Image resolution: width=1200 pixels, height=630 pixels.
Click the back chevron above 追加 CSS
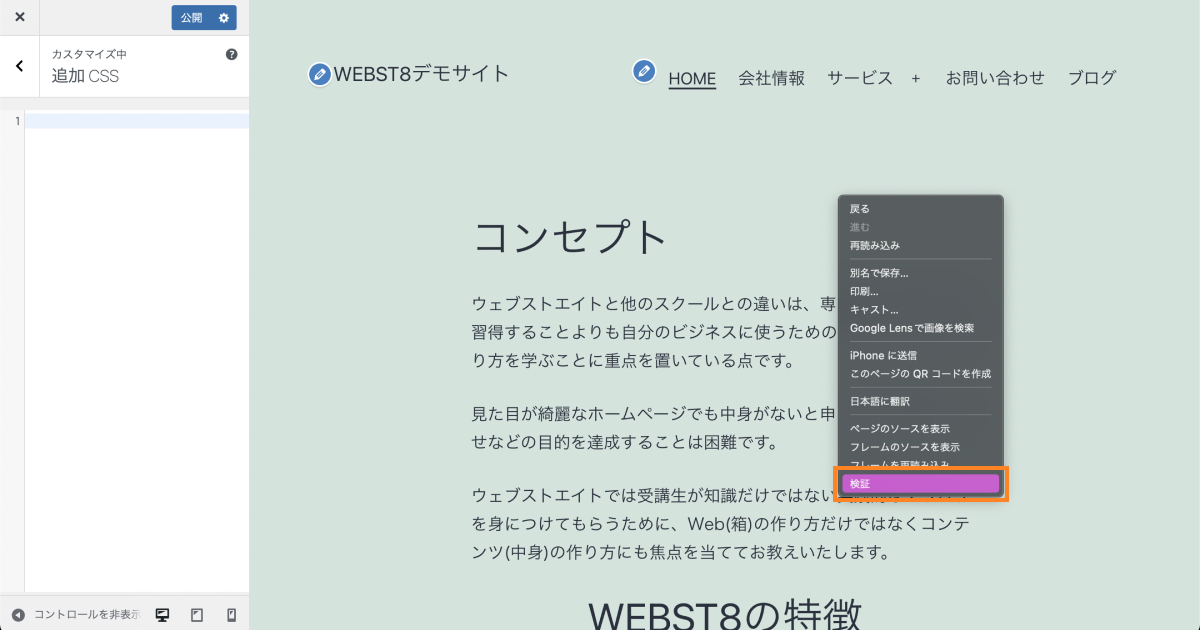18,66
